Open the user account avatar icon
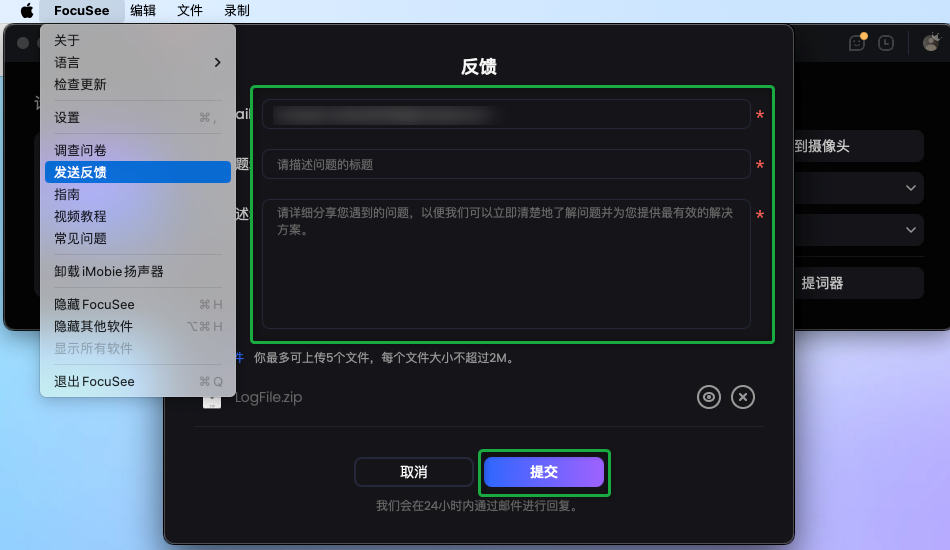 pos(931,42)
